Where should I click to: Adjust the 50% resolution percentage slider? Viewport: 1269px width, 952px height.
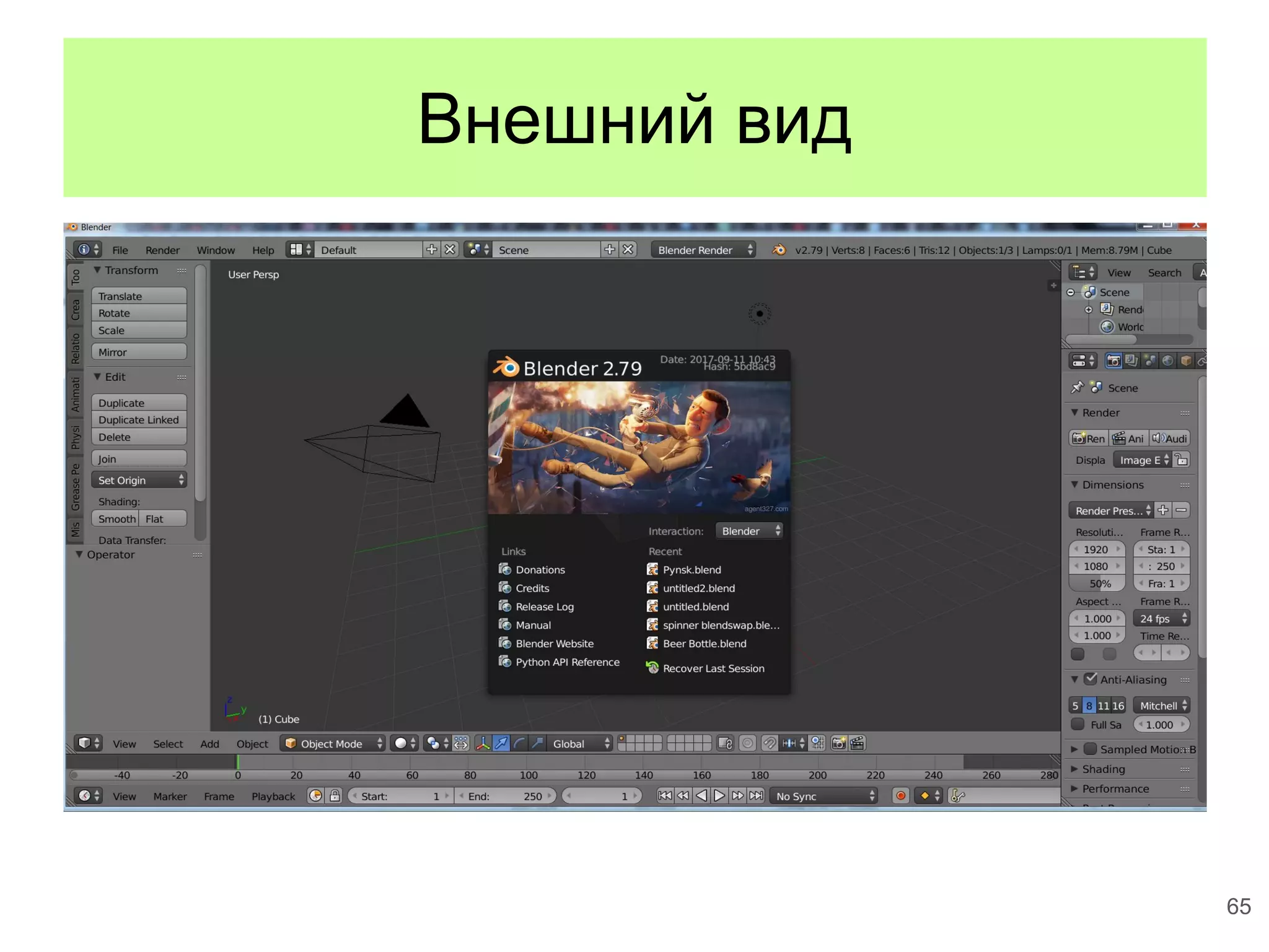pos(1097,583)
